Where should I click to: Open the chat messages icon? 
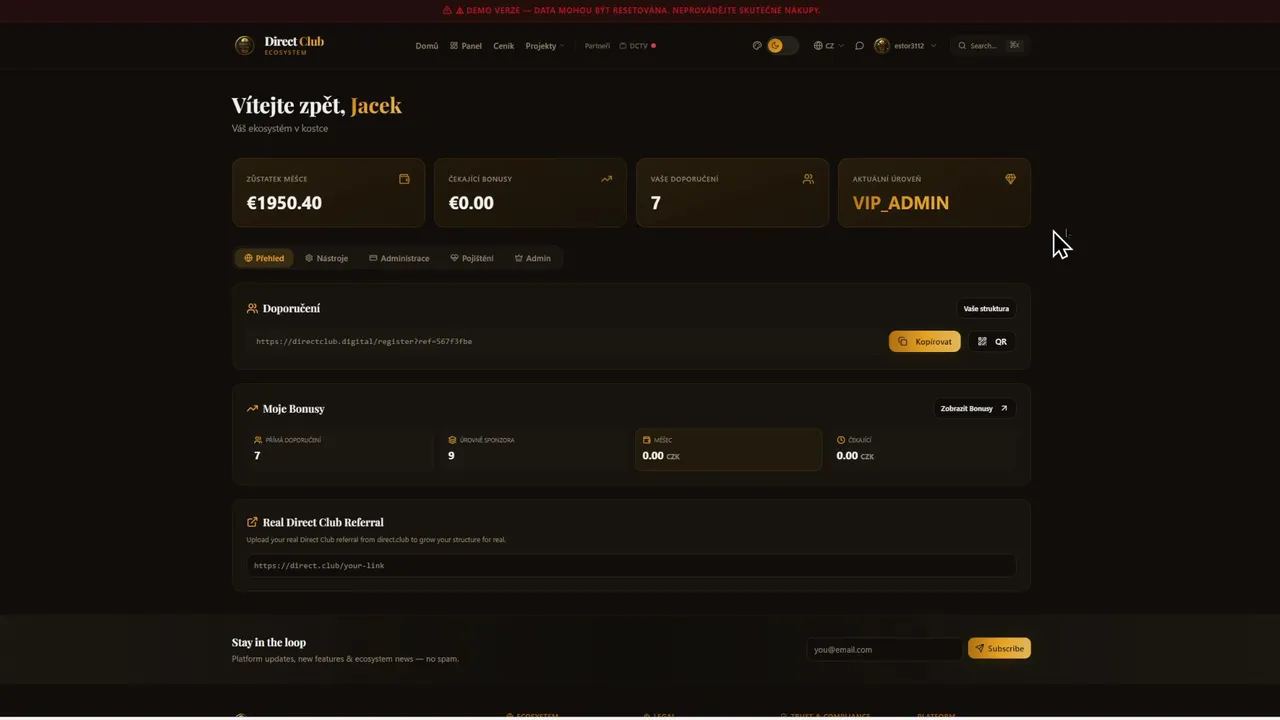pyautogui.click(x=859, y=46)
